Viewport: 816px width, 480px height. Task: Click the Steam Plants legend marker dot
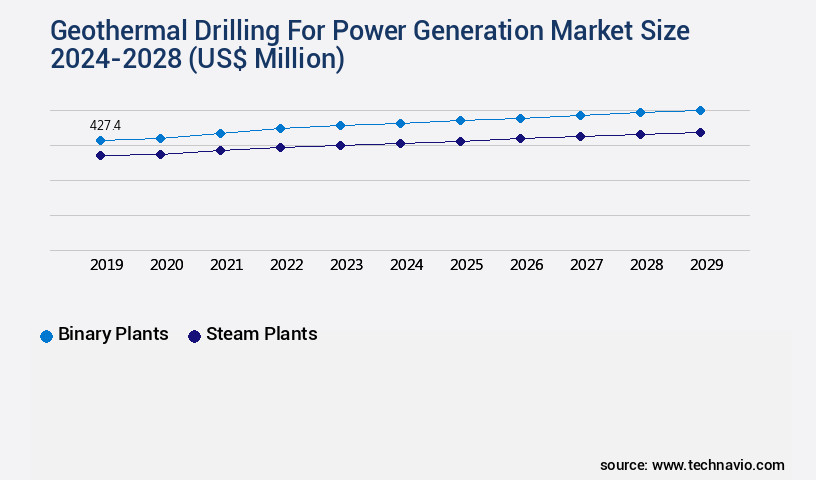coord(194,336)
